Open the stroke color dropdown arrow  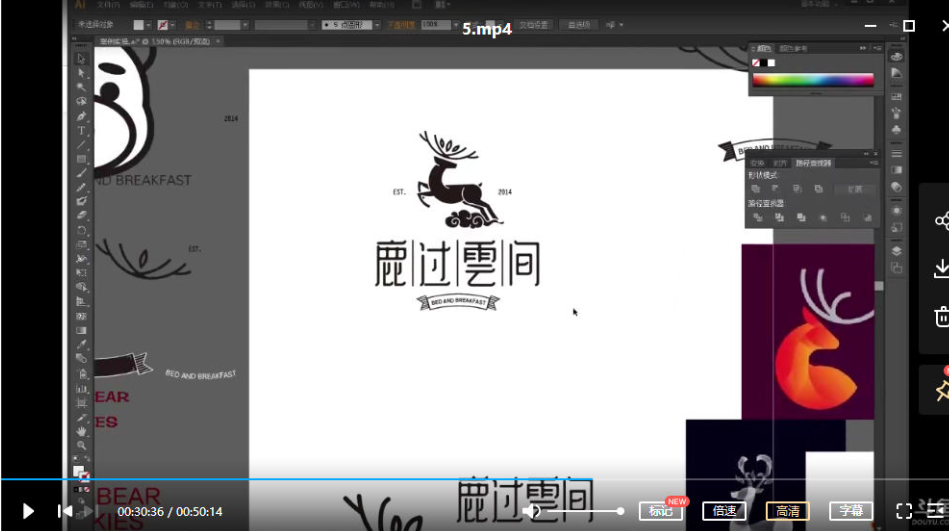click(x=172, y=25)
